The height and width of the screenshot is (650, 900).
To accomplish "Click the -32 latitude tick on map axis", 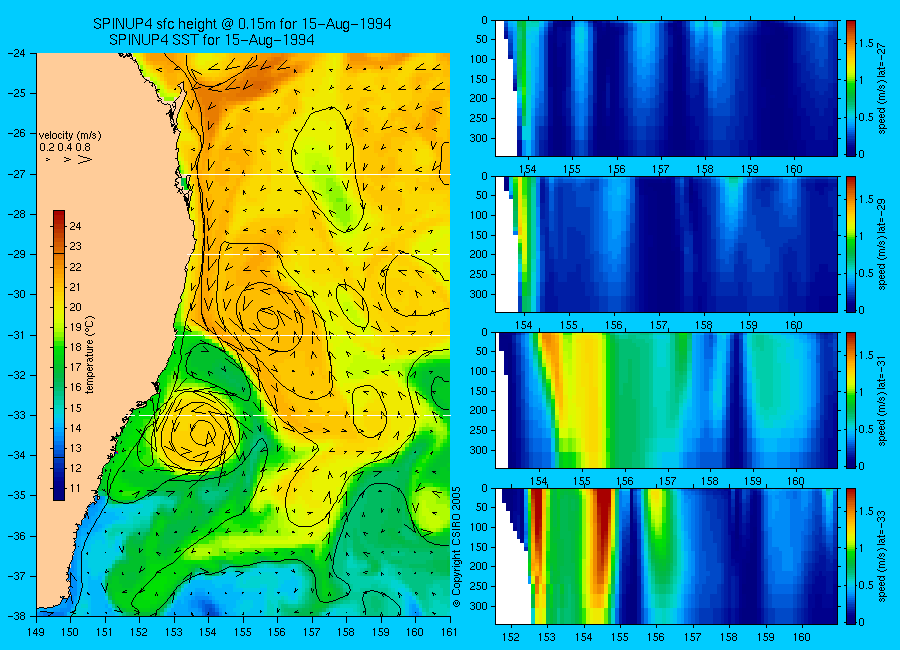I will pos(18,375).
